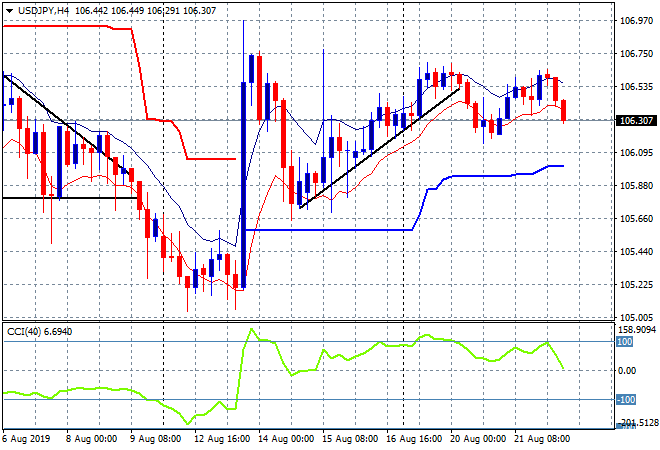Click the 16 Aug 16:00 time label
The width and height of the screenshot is (660, 450).
[414, 439]
